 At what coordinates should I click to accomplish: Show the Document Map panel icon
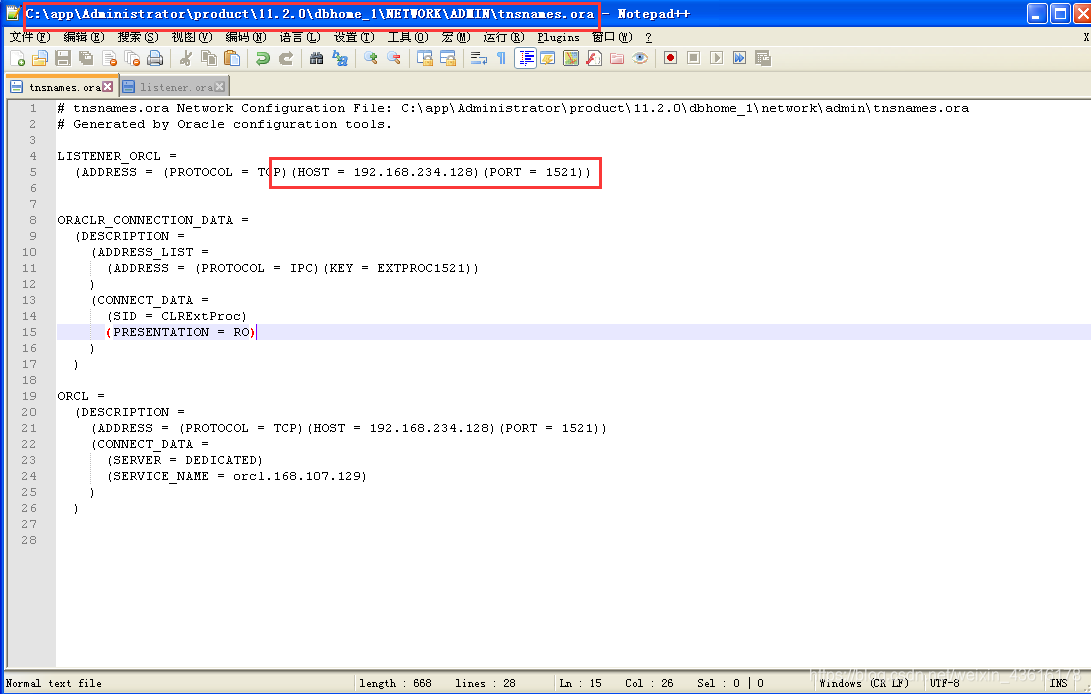[571, 58]
